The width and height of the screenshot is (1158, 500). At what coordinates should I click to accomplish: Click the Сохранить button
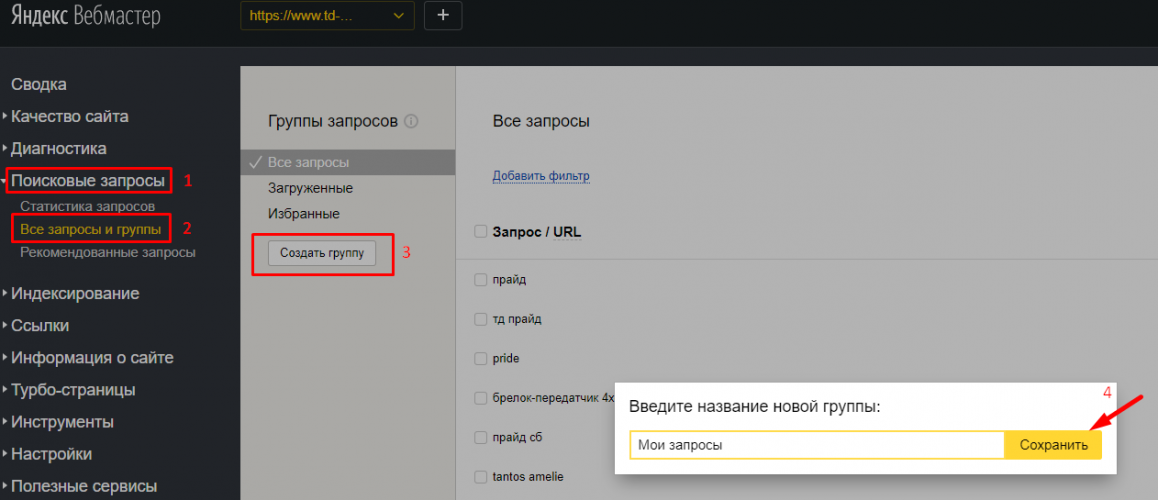point(1052,445)
